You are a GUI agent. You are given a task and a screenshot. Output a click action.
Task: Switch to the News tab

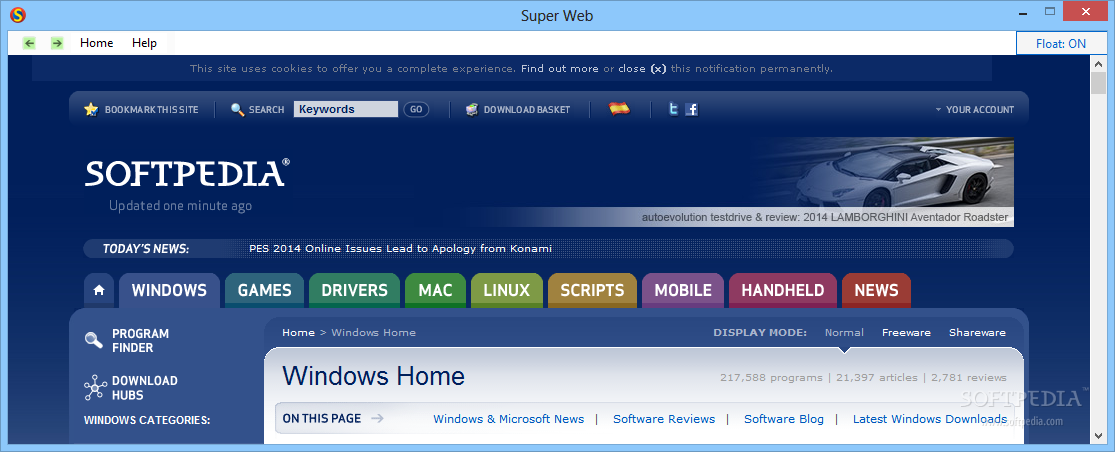[876, 290]
